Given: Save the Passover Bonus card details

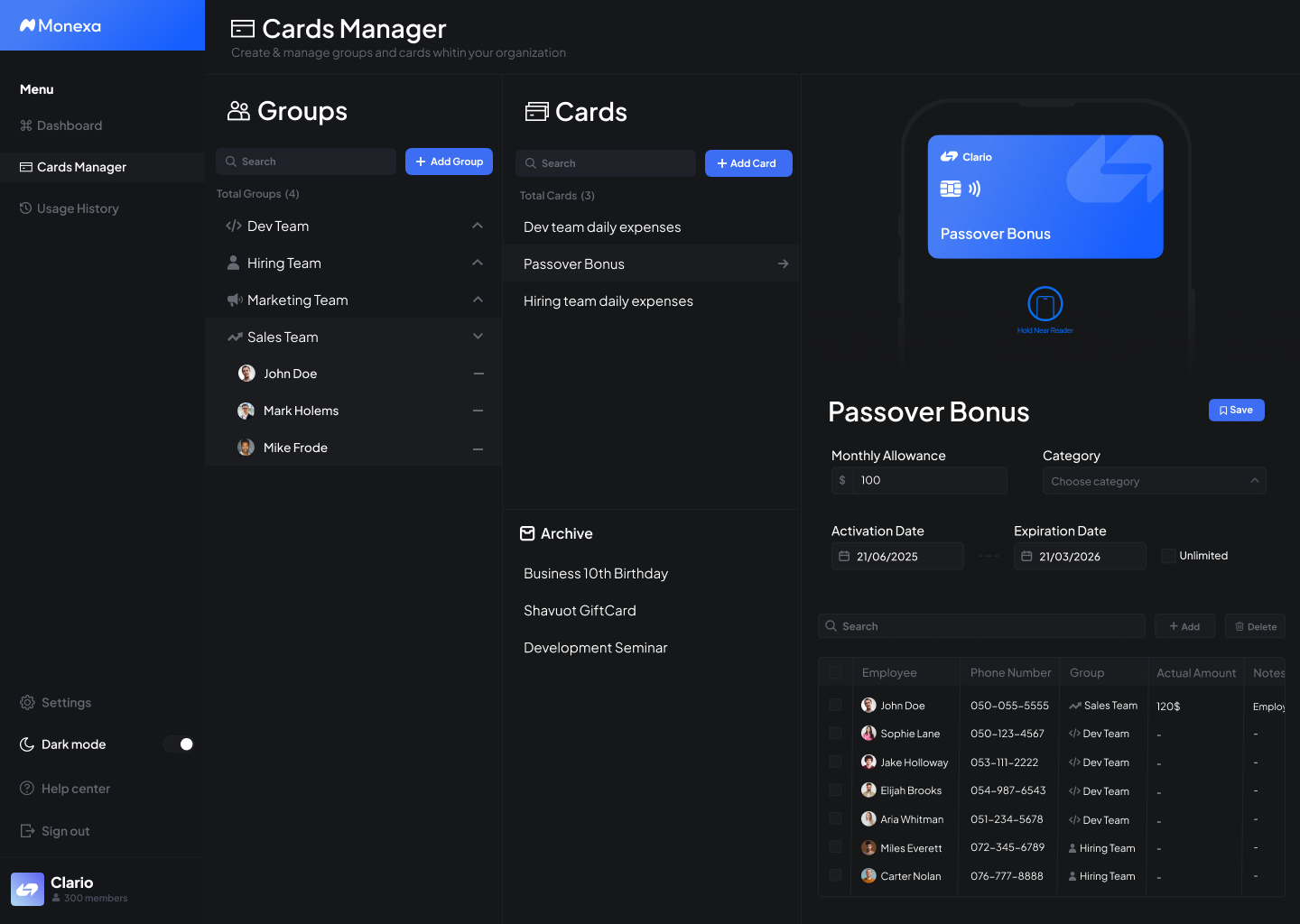Looking at the screenshot, I should tap(1236, 410).
